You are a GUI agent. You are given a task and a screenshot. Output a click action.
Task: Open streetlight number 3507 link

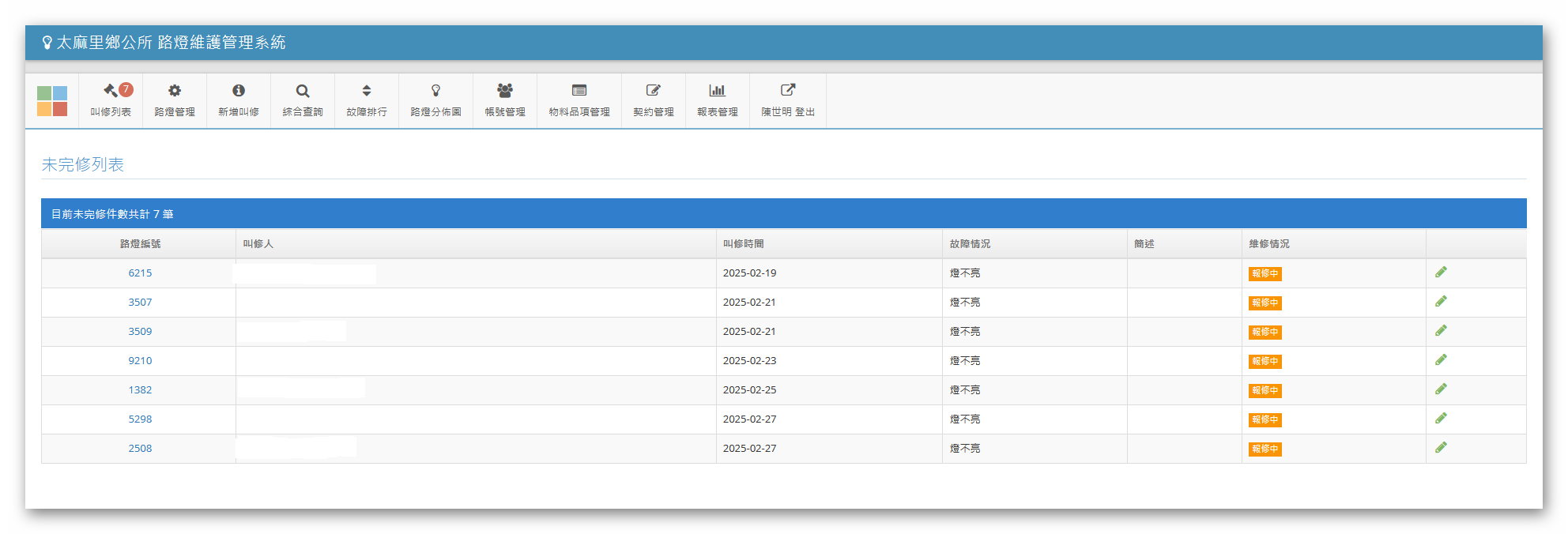click(x=140, y=303)
